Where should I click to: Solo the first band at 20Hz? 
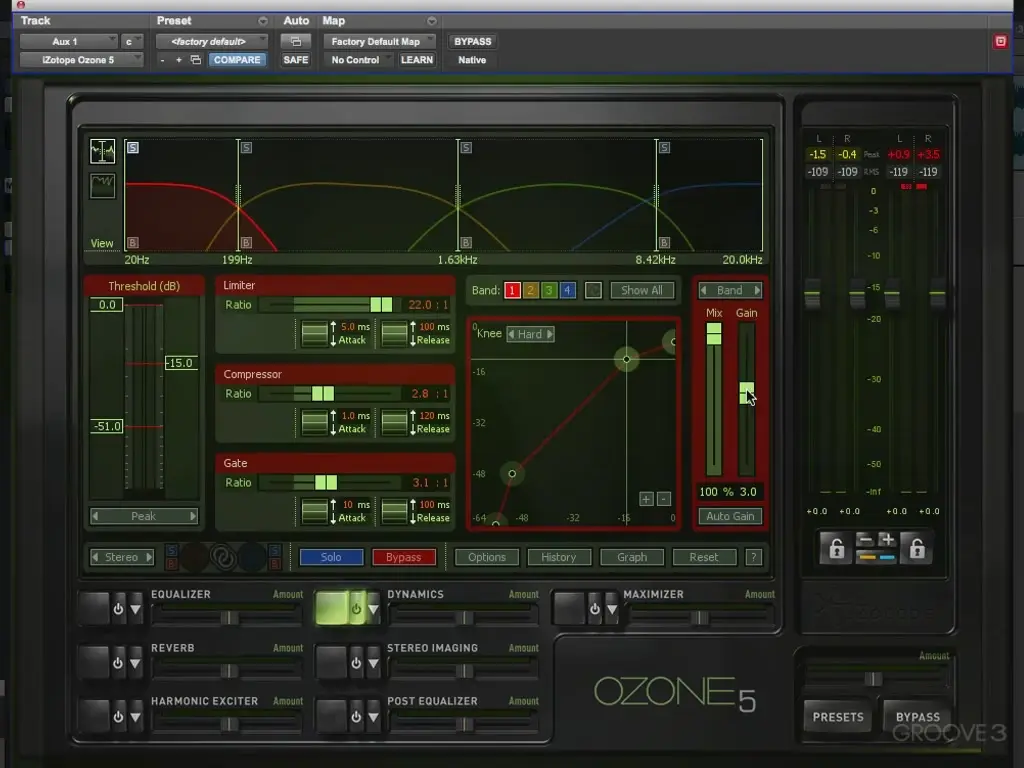tap(133, 148)
